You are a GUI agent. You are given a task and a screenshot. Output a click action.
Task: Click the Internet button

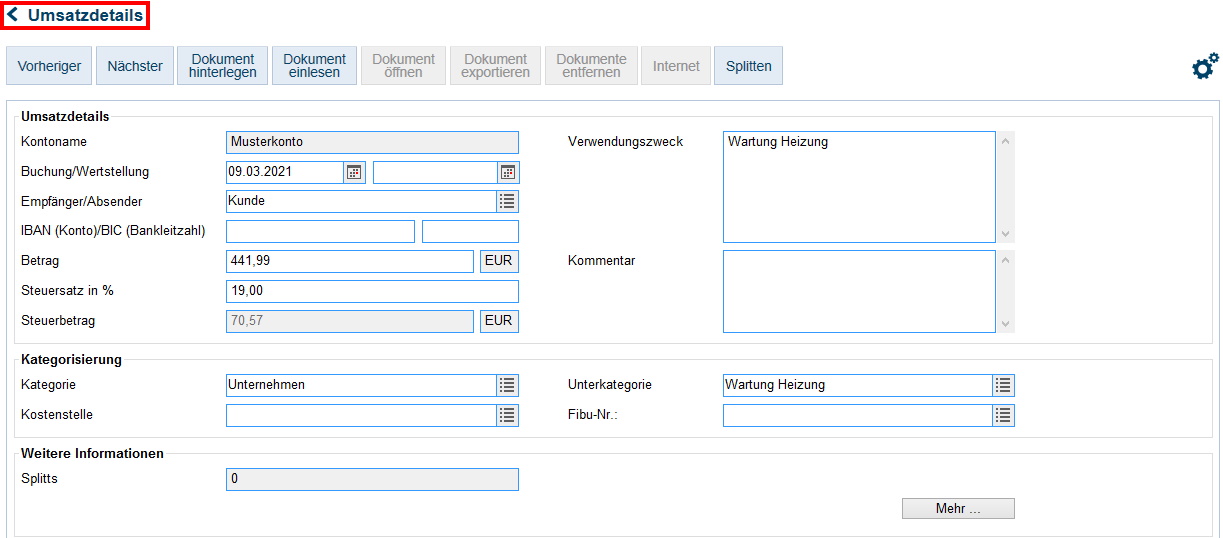tap(676, 66)
